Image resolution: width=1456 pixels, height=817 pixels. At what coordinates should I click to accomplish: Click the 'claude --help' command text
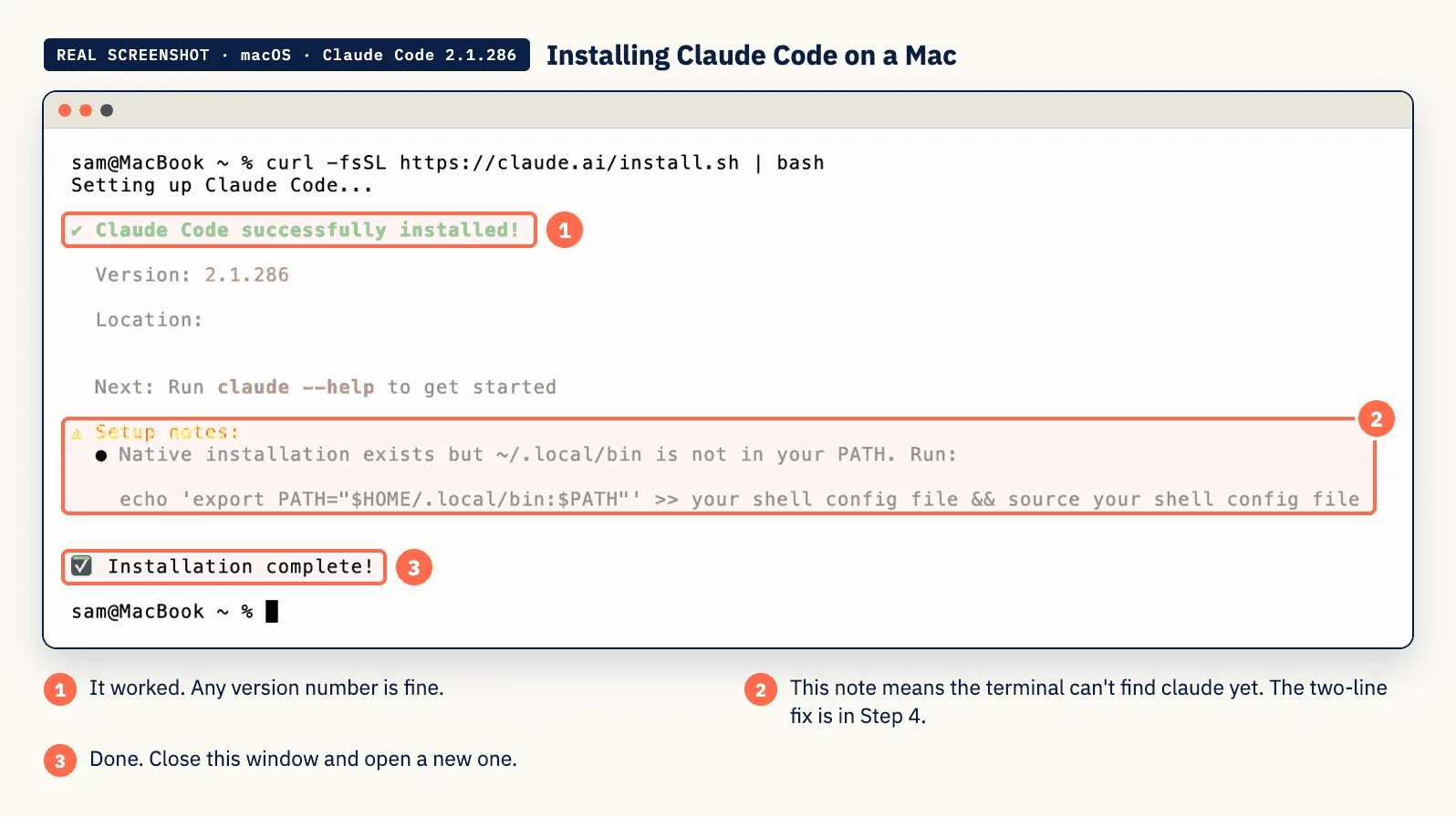tap(296, 387)
